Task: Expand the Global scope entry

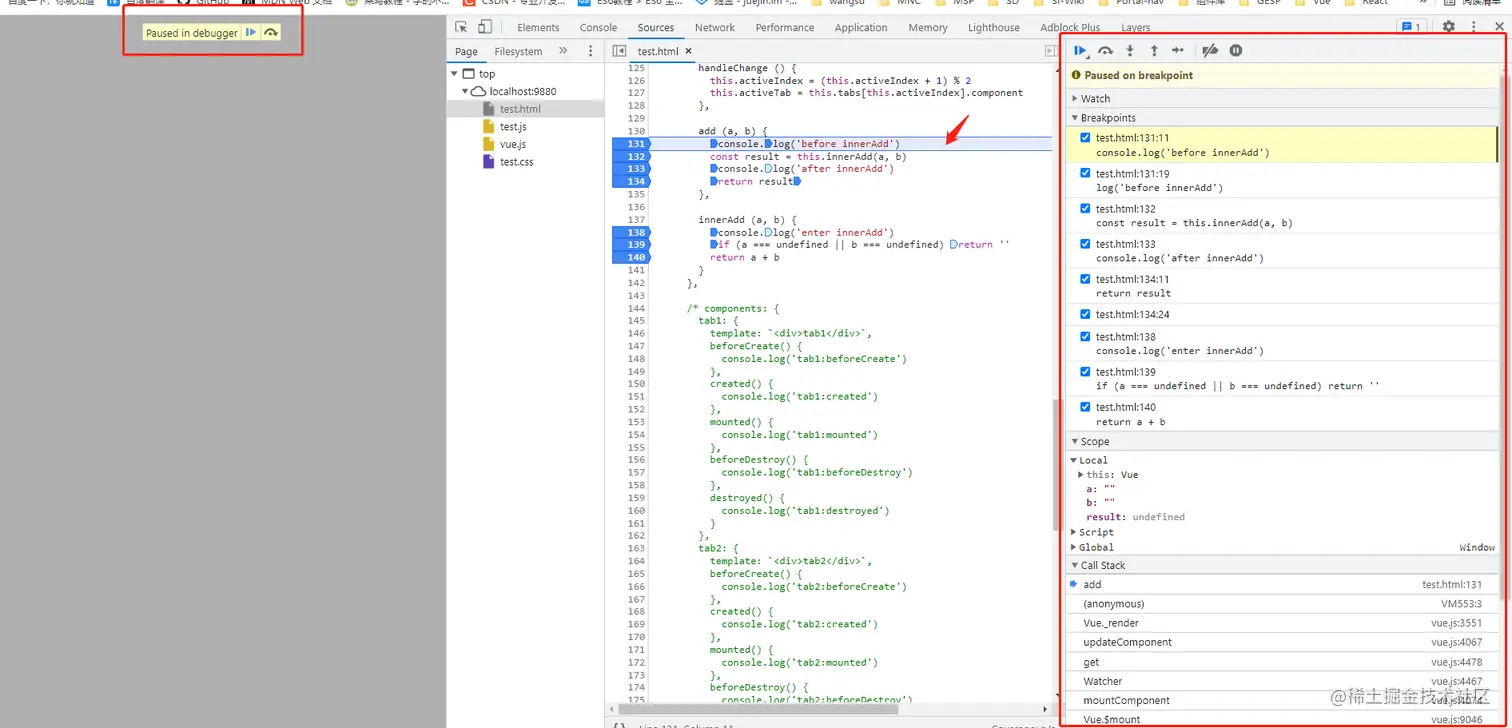Action: [x=1095, y=547]
